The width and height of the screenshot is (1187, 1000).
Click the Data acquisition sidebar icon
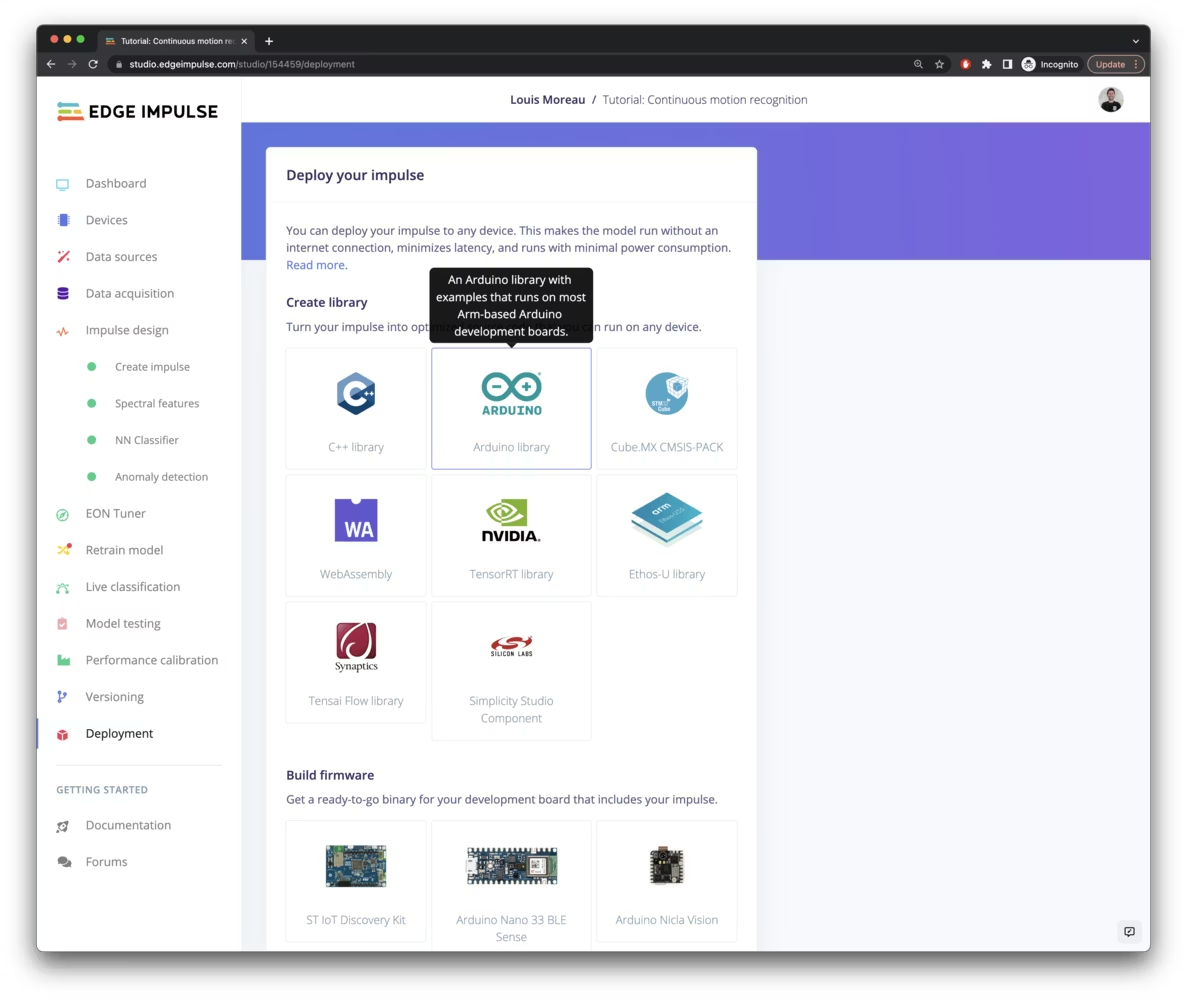click(62, 293)
